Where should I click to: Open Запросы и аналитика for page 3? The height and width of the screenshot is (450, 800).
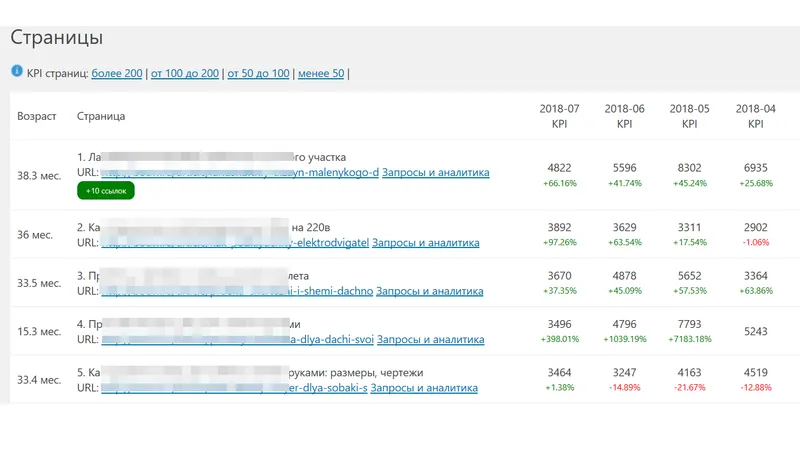tap(430, 291)
